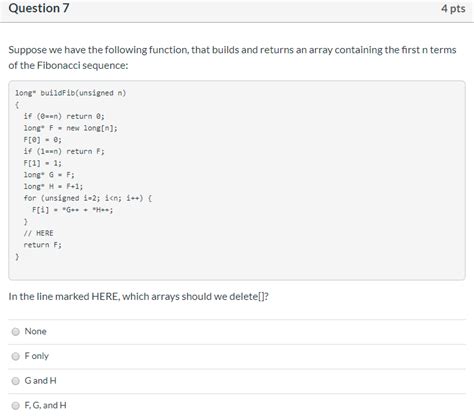The width and height of the screenshot is (474, 420).
Task: Choose the 'F only' radio option
Action: 15,356
